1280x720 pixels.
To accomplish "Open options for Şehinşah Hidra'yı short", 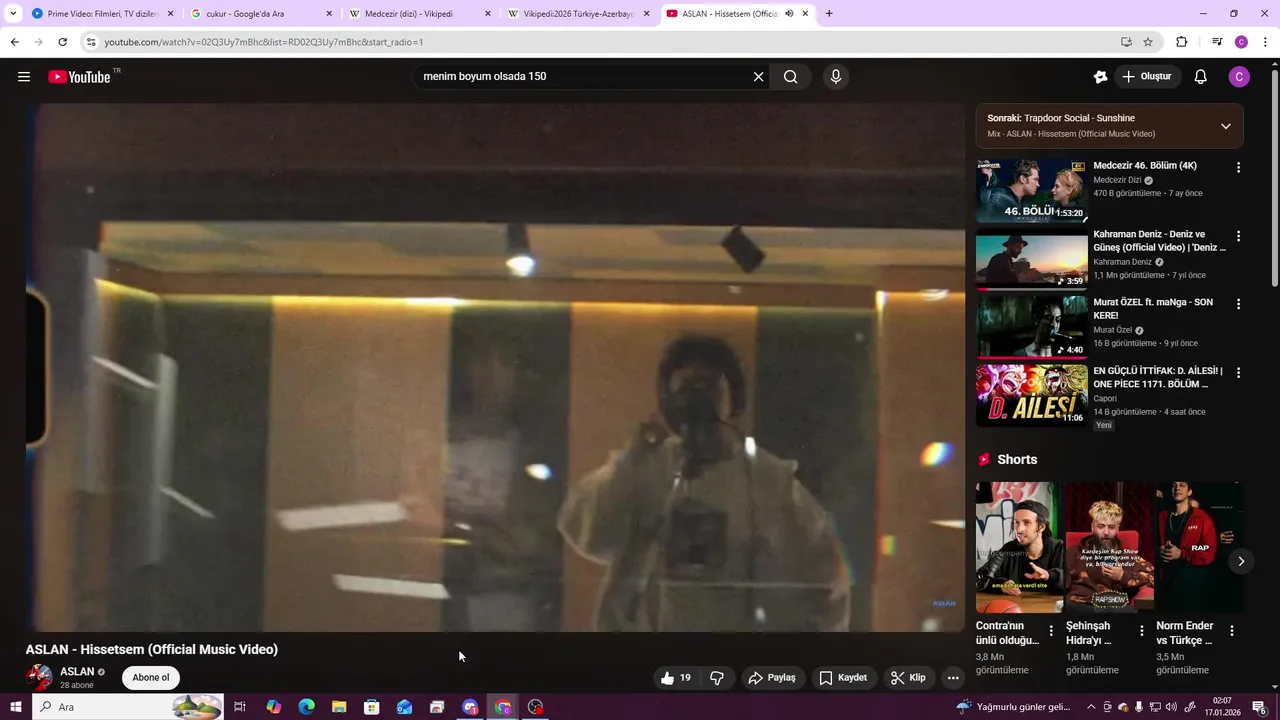I will 1141,631.
